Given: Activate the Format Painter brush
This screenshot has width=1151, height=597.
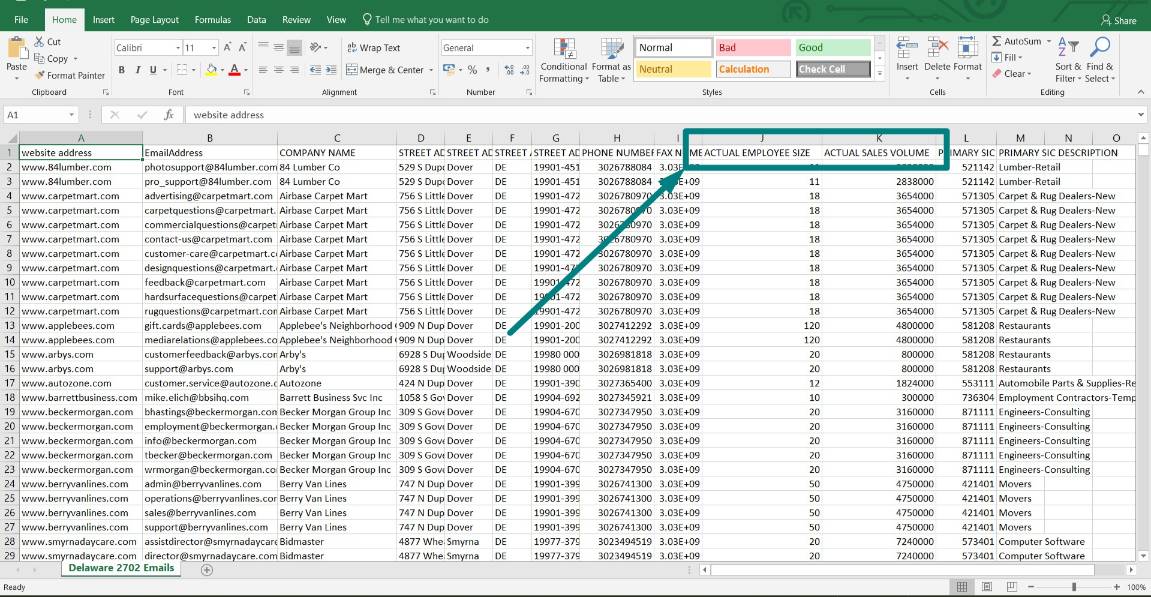Looking at the screenshot, I should point(39,75).
